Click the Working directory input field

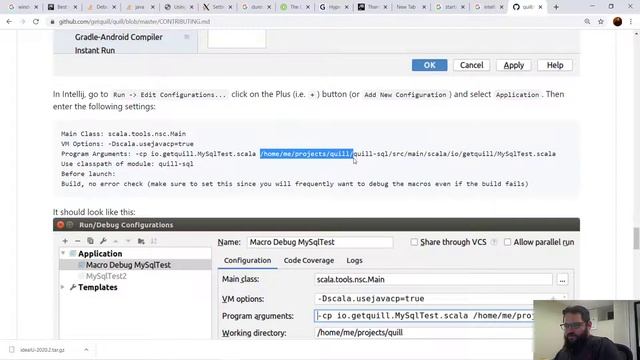(x=424, y=333)
